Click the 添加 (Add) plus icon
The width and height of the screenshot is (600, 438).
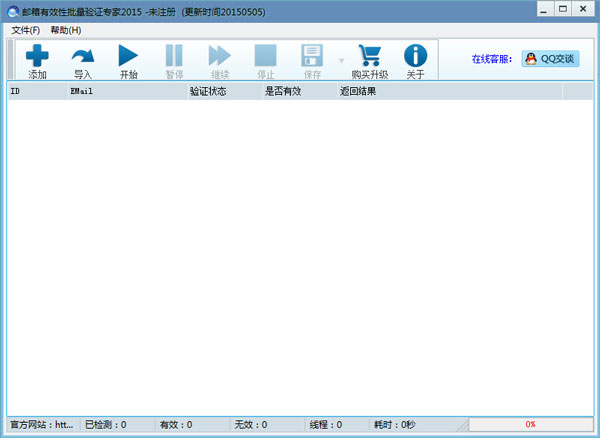click(x=37, y=56)
